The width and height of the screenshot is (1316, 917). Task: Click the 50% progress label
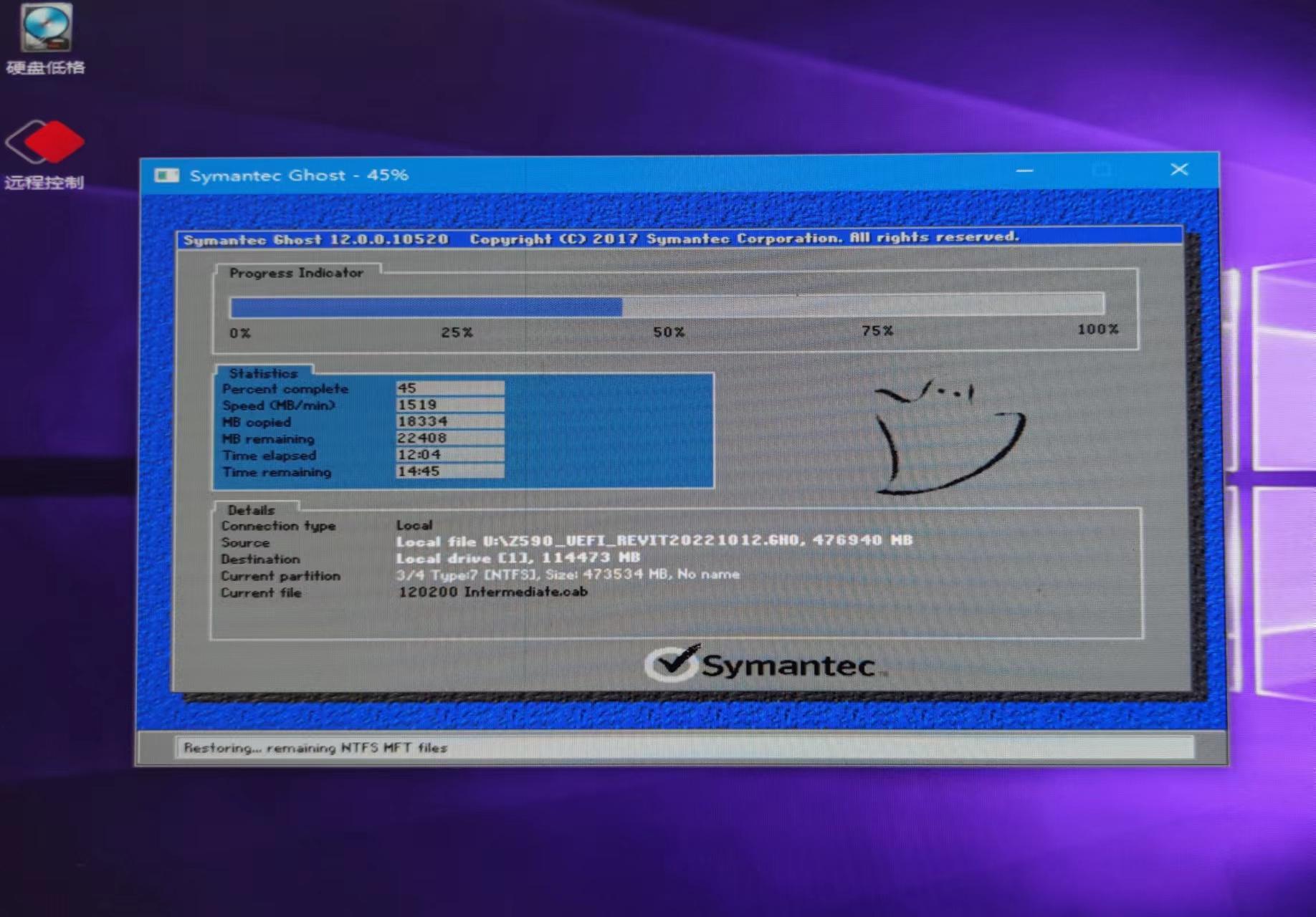coord(668,332)
